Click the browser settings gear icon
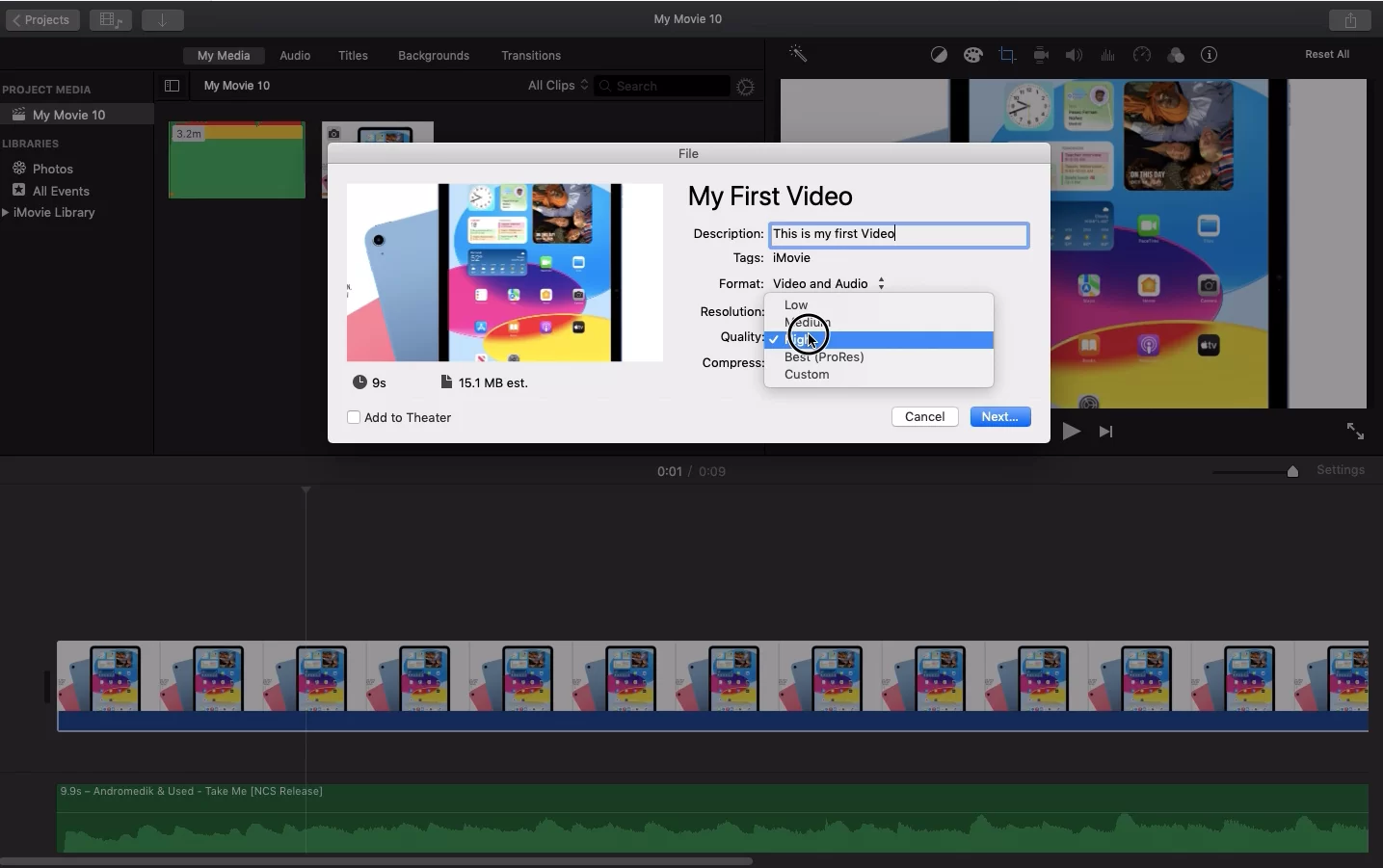The width and height of the screenshot is (1383, 868). click(745, 87)
